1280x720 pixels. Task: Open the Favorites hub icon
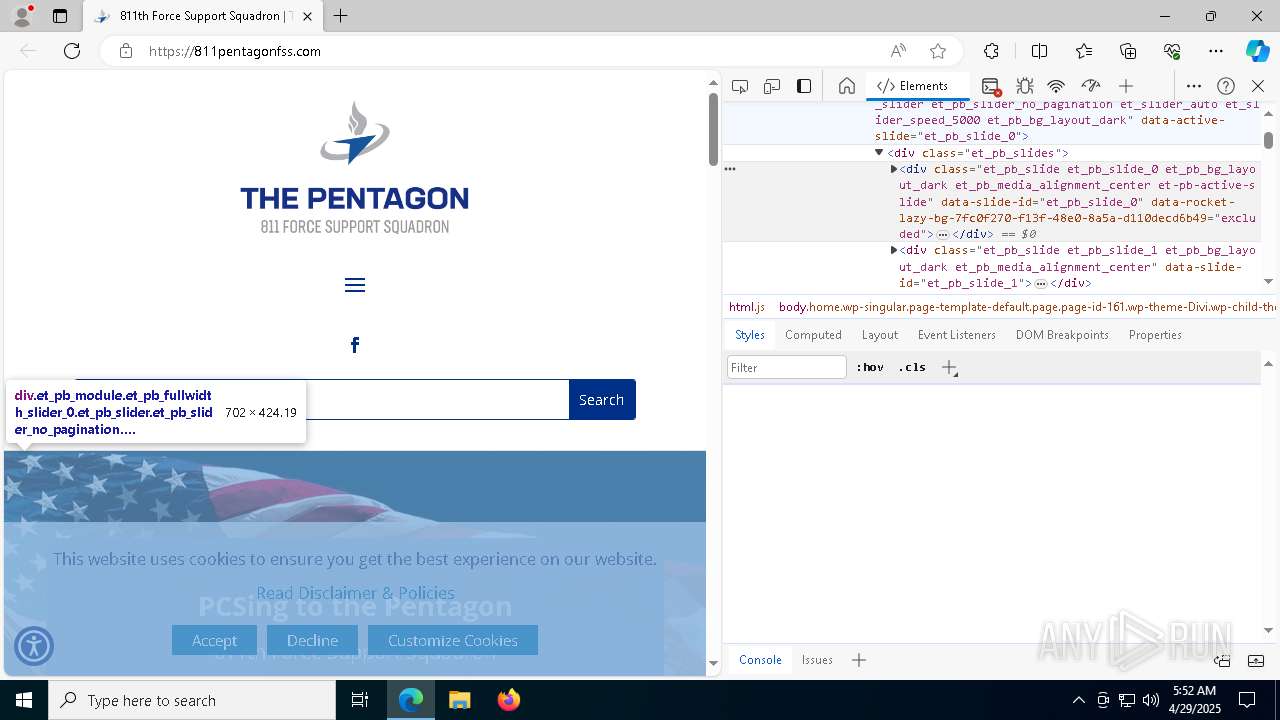point(1084,51)
